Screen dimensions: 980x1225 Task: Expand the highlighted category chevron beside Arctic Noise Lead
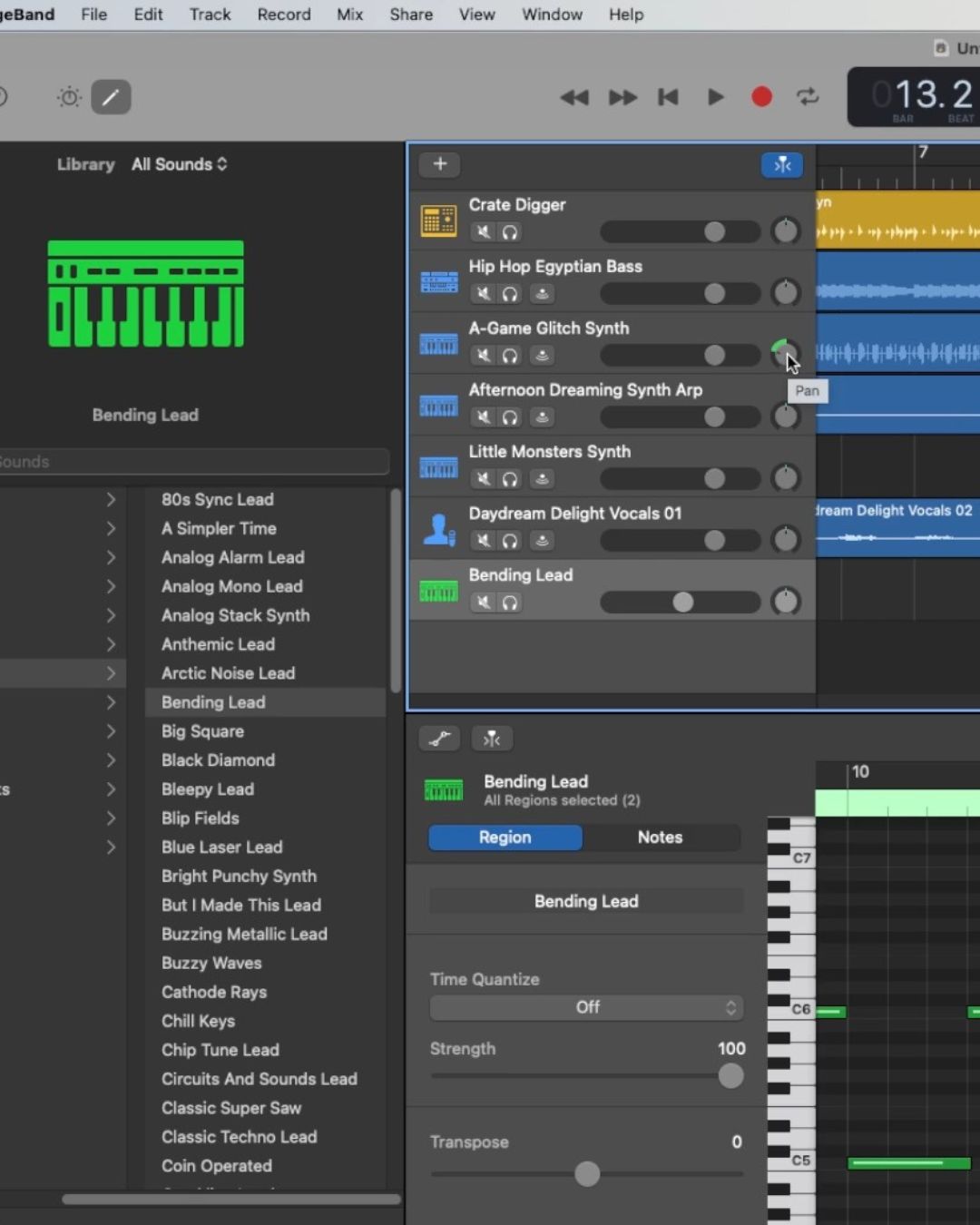(111, 673)
